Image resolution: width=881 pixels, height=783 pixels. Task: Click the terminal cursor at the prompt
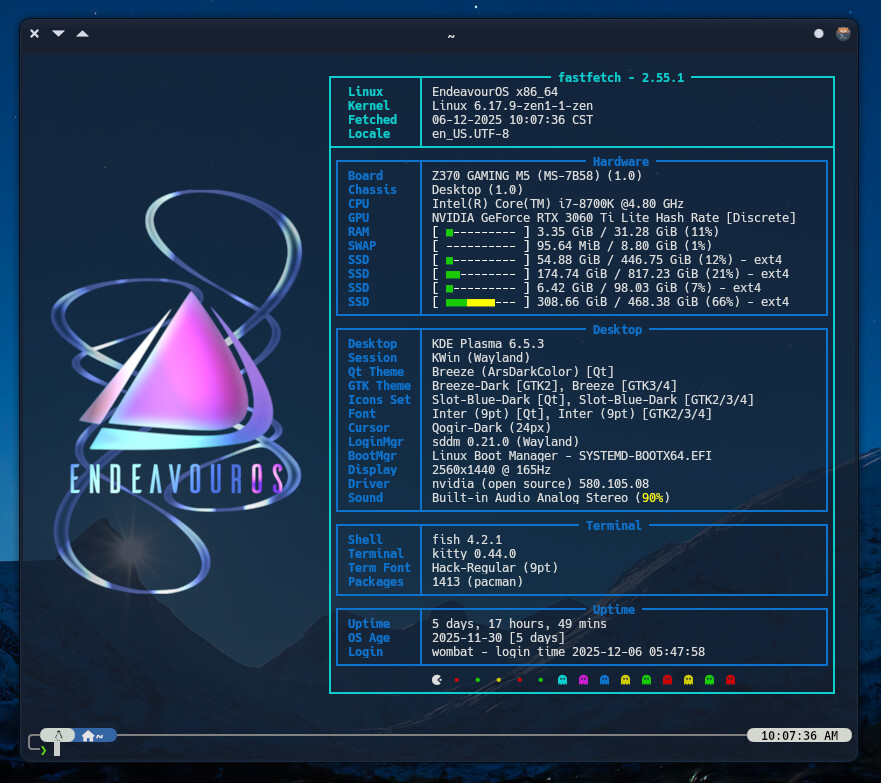pos(57,748)
